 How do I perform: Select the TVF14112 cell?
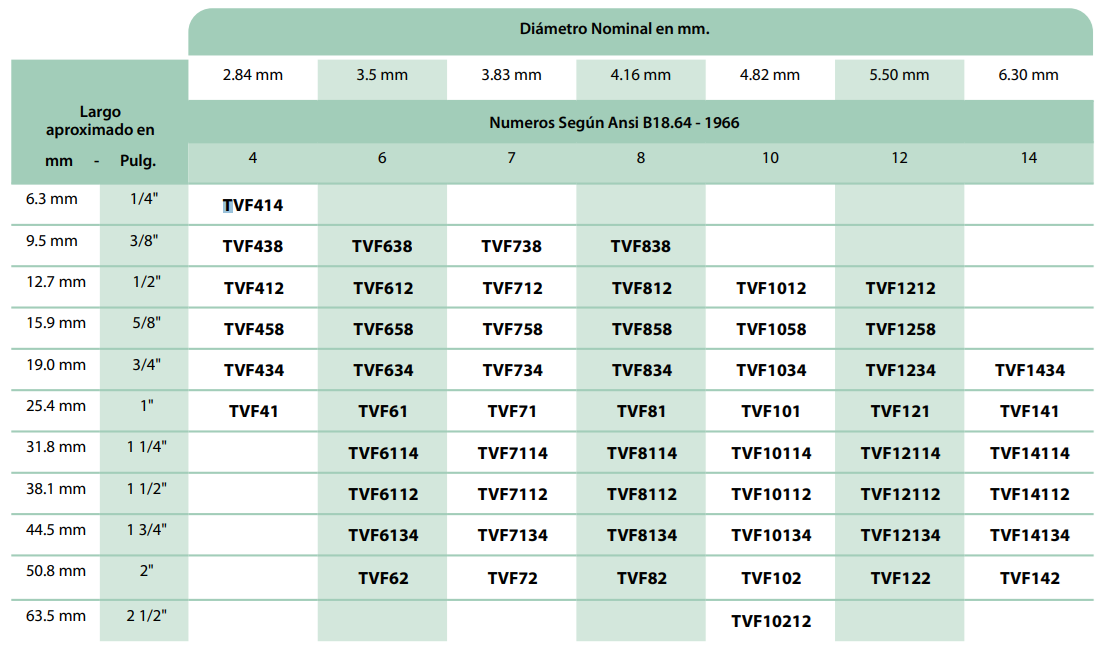click(x=1029, y=494)
